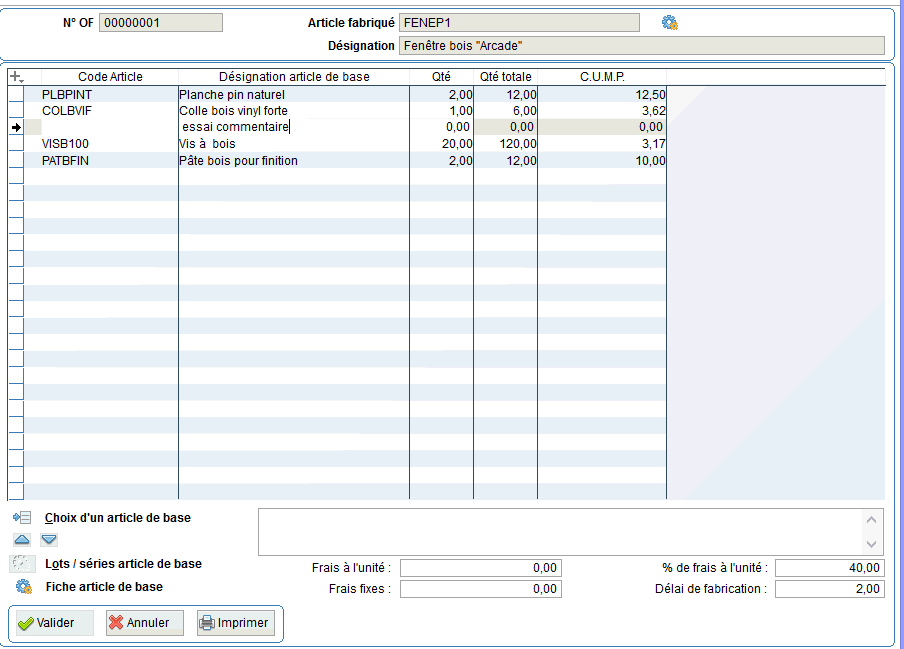Open Lots / séries article de base
This screenshot has height=649, width=904.
(123, 564)
